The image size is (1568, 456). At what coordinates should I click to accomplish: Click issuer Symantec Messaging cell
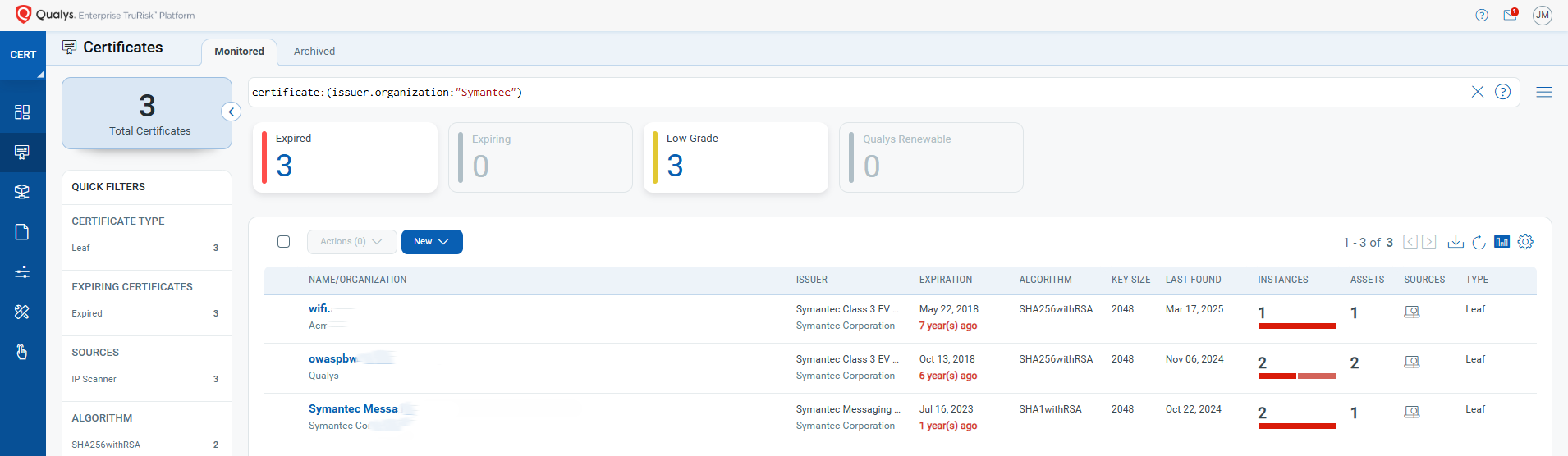[x=848, y=409]
